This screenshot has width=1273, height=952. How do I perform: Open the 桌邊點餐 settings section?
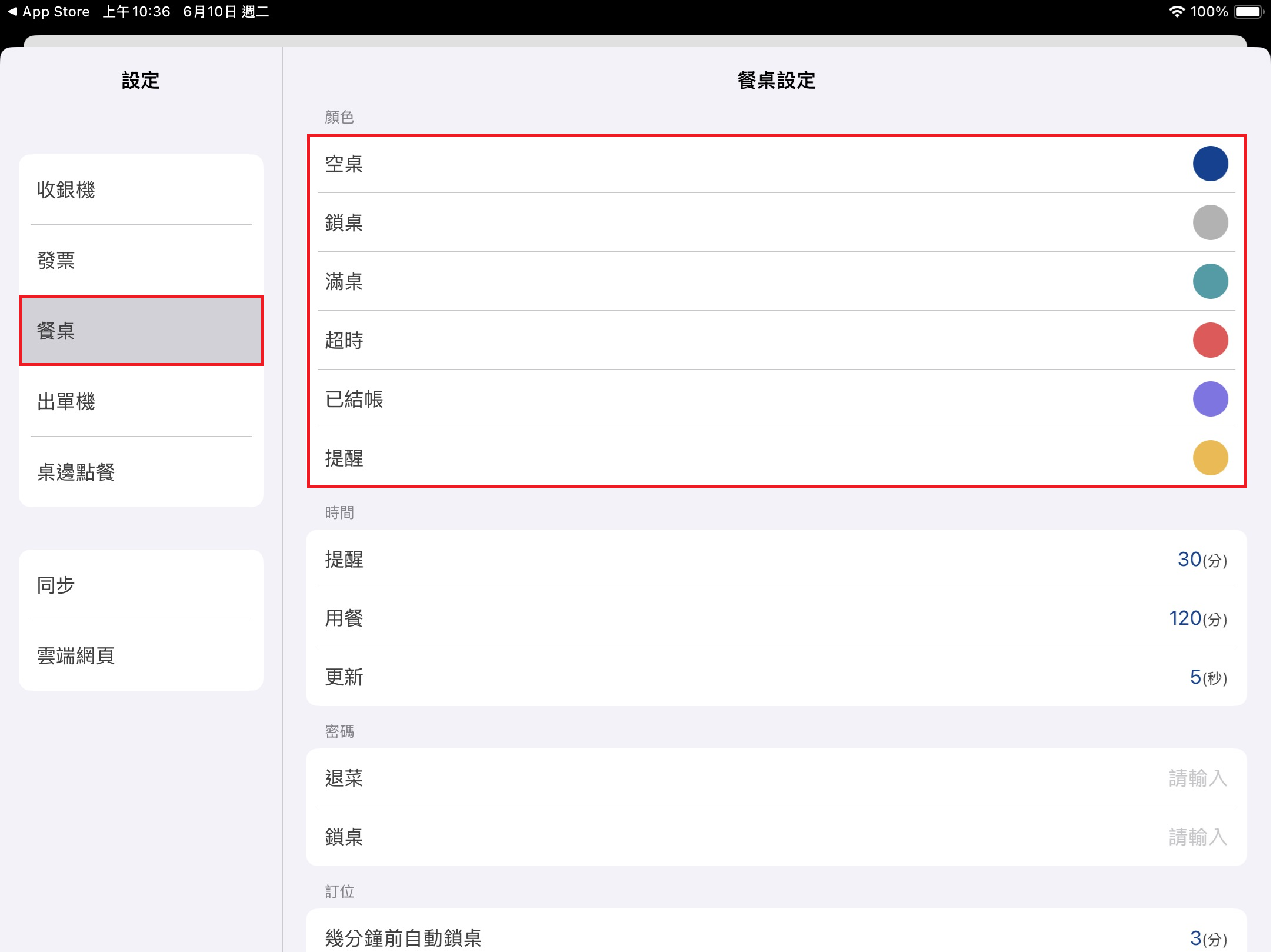pos(141,472)
